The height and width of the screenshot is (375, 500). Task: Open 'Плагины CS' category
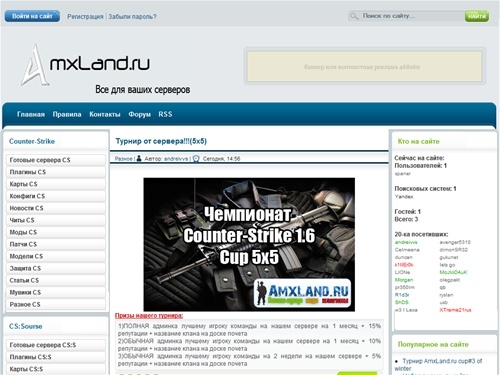coord(56,172)
